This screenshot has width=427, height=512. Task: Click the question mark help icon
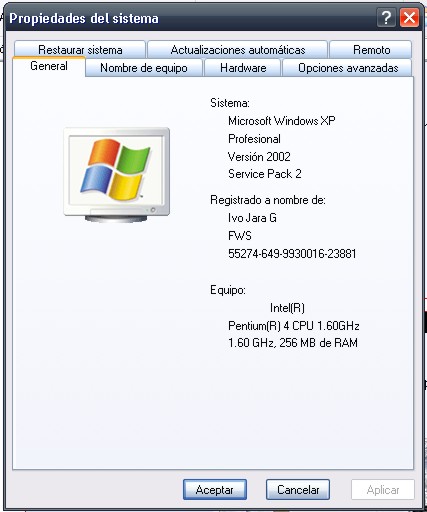(x=386, y=17)
